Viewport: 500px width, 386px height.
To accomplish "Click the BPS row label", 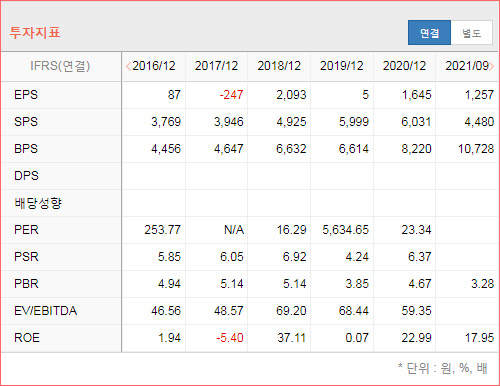I will click(26, 149).
